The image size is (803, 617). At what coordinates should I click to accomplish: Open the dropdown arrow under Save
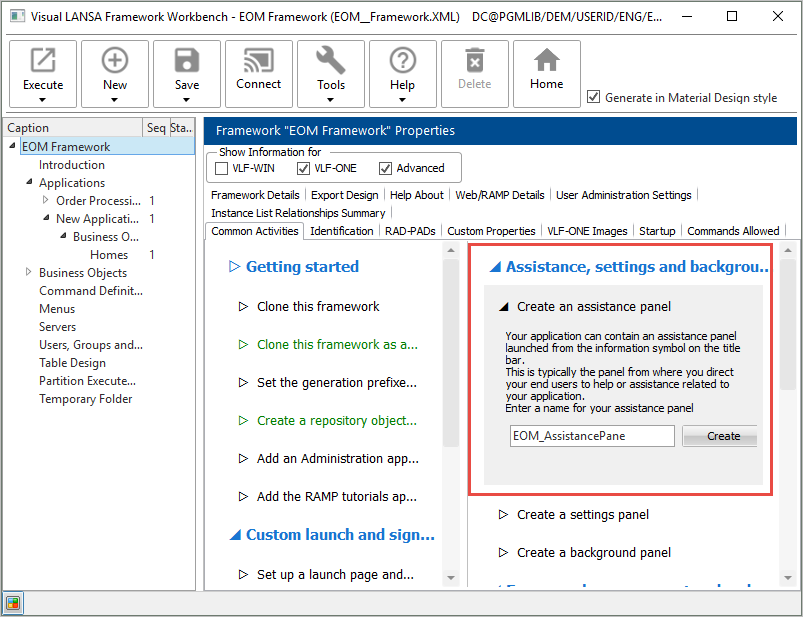186,100
